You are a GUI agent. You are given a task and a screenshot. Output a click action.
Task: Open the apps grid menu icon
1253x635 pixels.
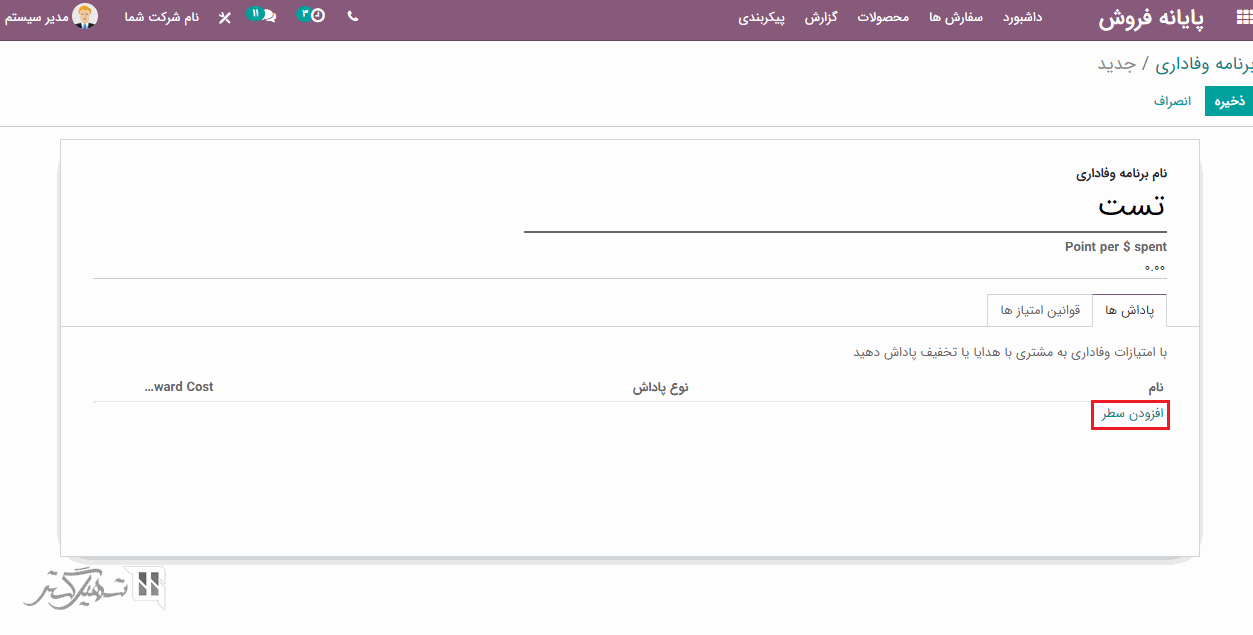[x=1242, y=17]
